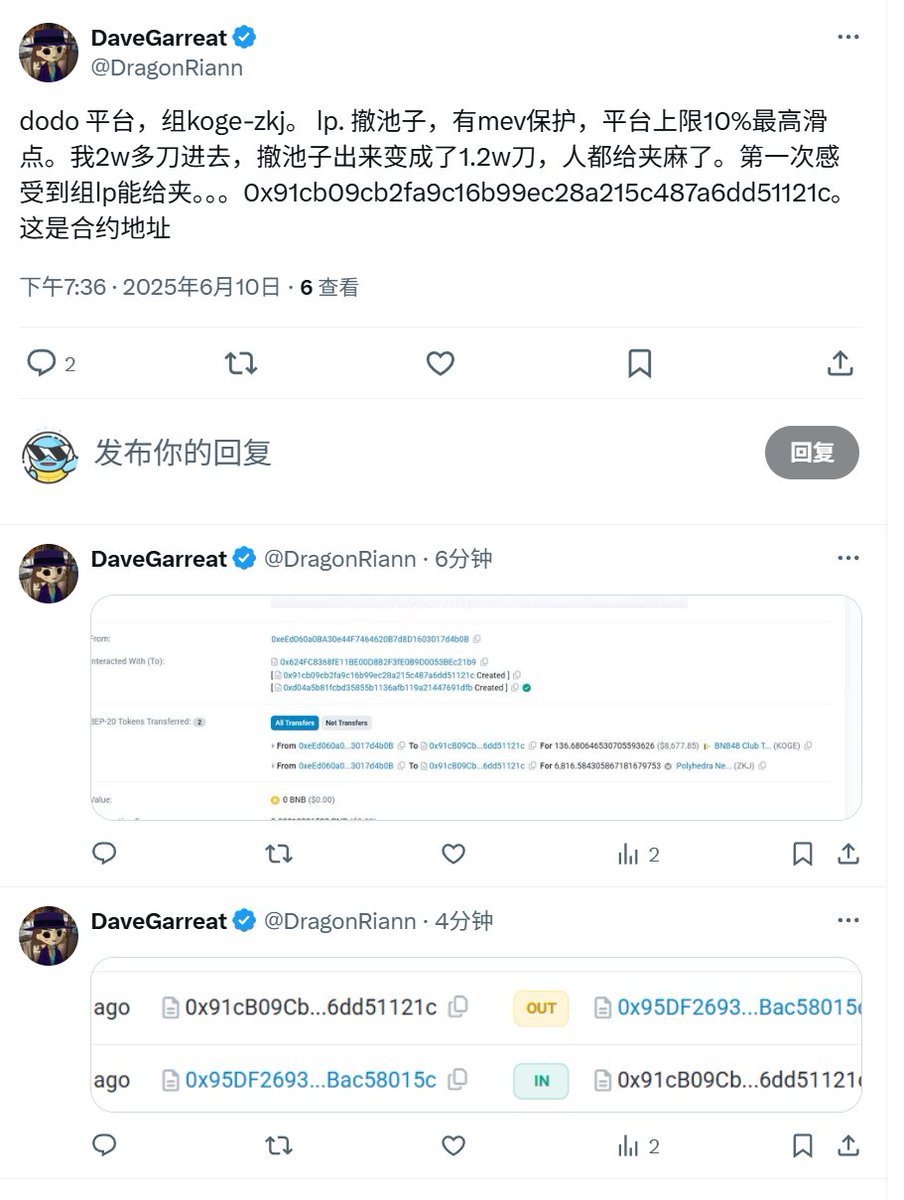Bookmark the main tweet
Screen dimensions: 904x1200
640,363
